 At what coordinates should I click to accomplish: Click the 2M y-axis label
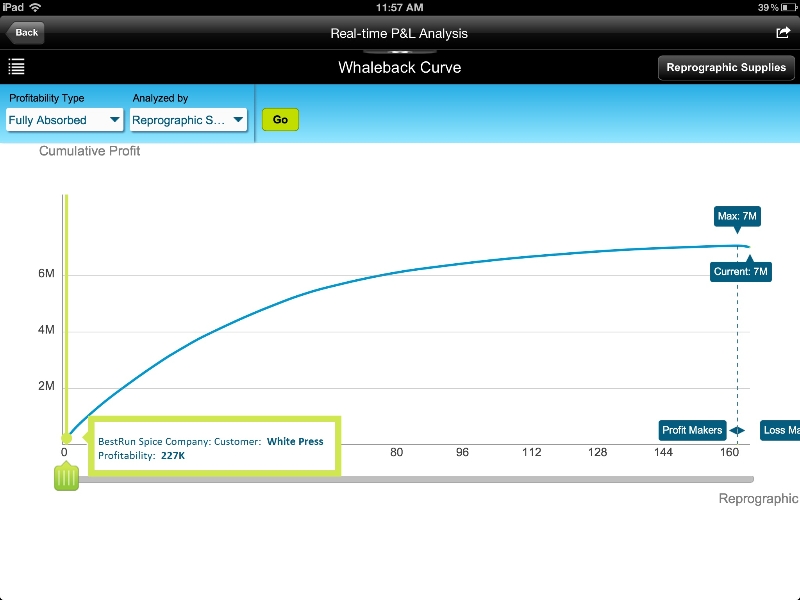46,386
